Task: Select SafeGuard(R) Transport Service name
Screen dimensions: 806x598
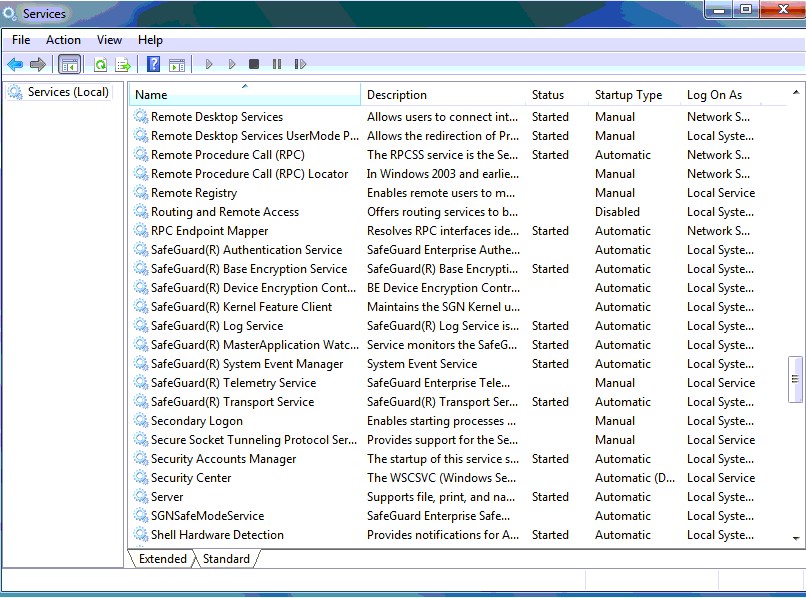Action: pyautogui.click(x=232, y=402)
